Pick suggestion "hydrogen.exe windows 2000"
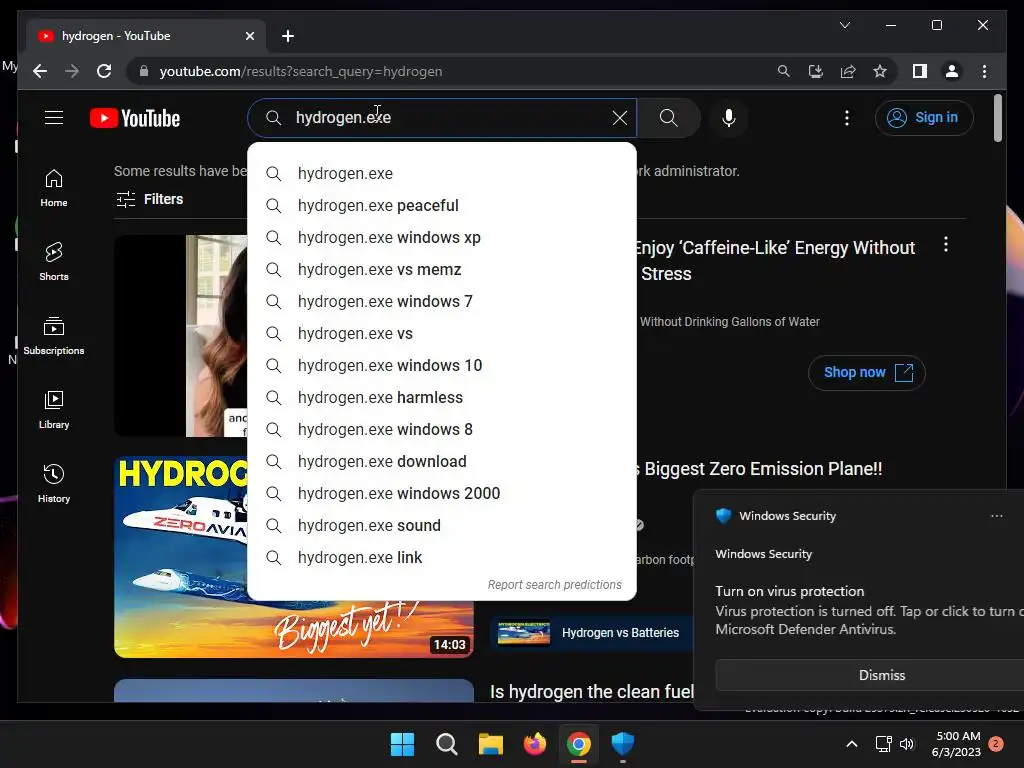1024x768 pixels. pyautogui.click(x=442, y=494)
